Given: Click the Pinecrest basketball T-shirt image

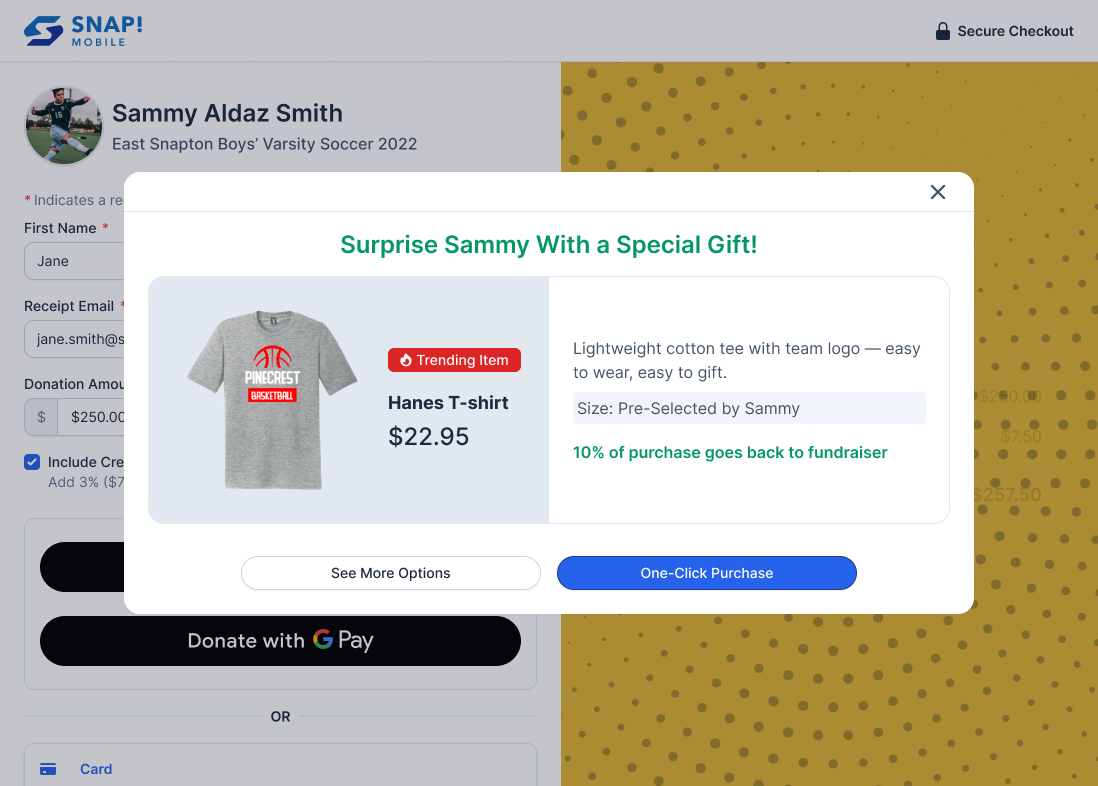Looking at the screenshot, I should pyautogui.click(x=272, y=399).
